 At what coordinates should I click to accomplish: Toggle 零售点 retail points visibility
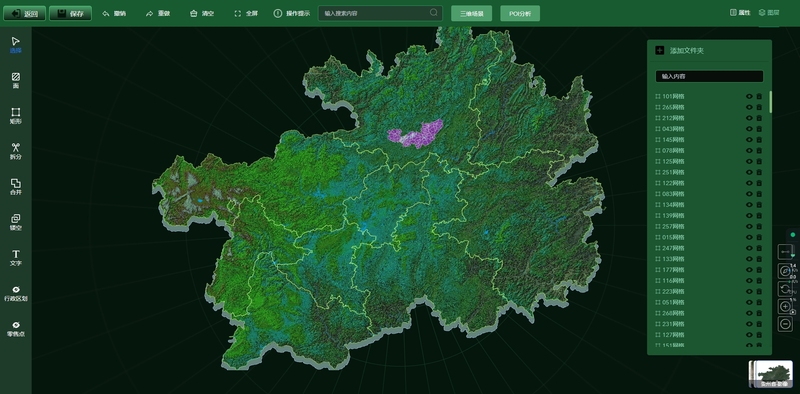(x=15, y=329)
